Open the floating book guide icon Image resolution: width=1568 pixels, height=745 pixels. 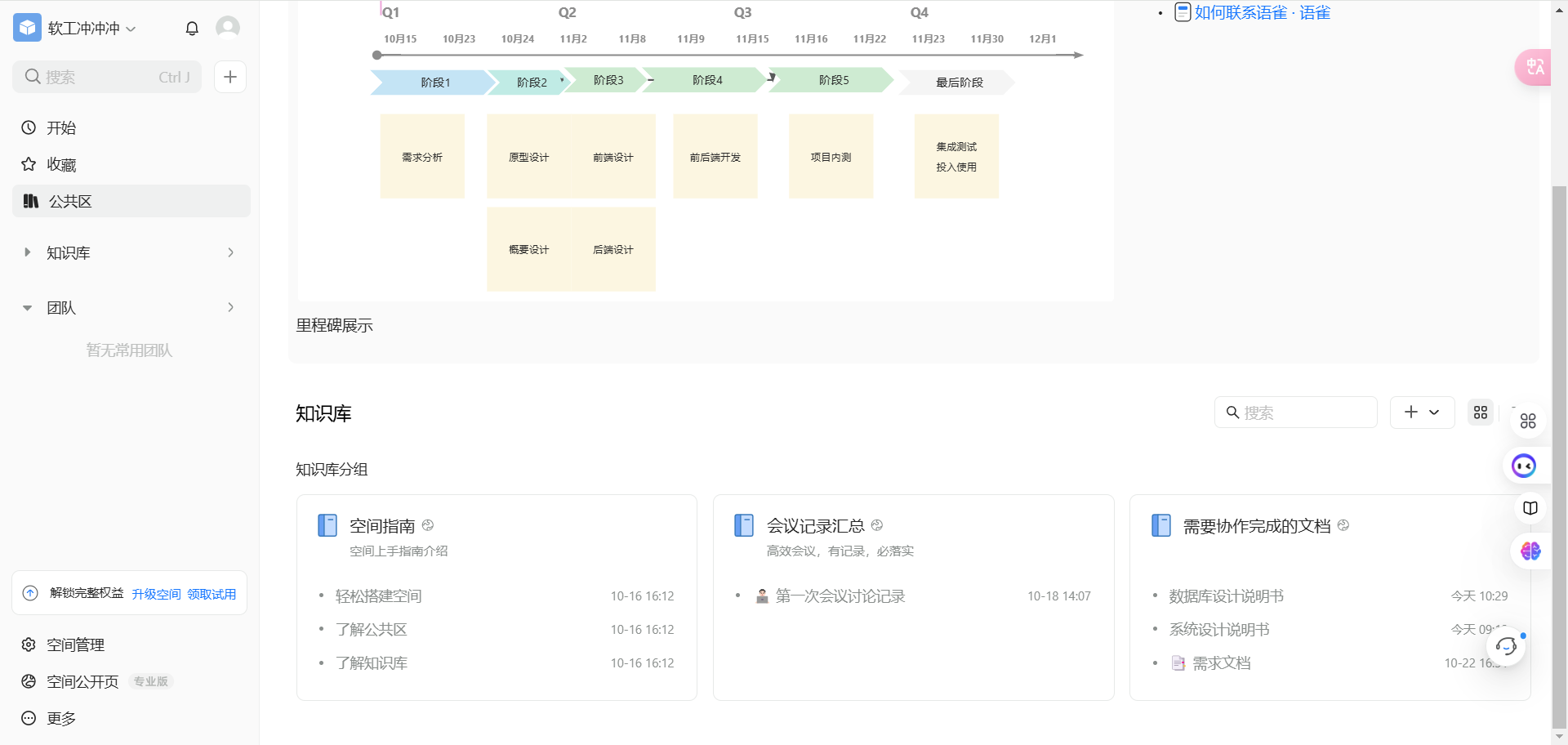(x=1530, y=508)
